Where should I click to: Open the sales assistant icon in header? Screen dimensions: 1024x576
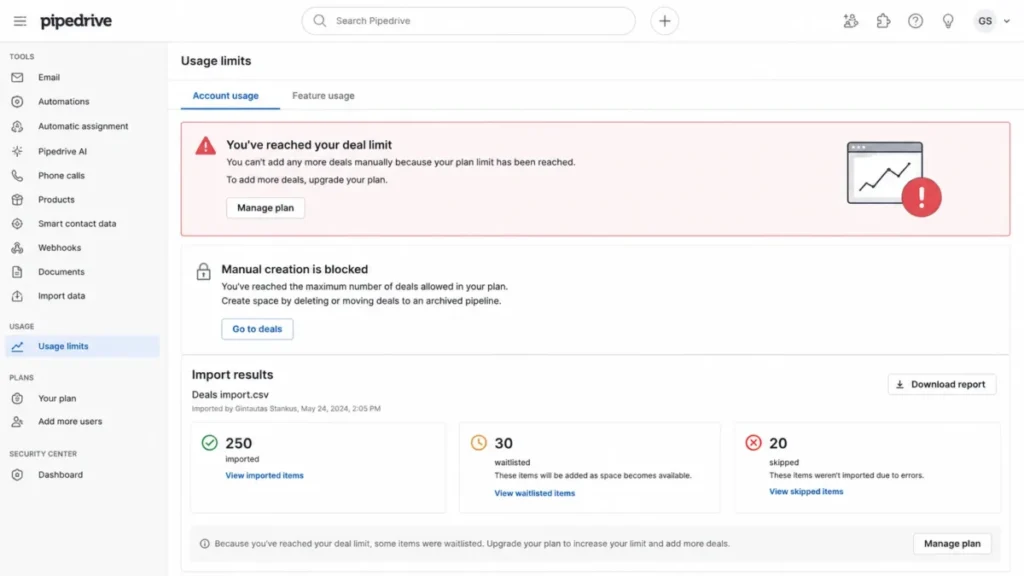click(x=850, y=21)
